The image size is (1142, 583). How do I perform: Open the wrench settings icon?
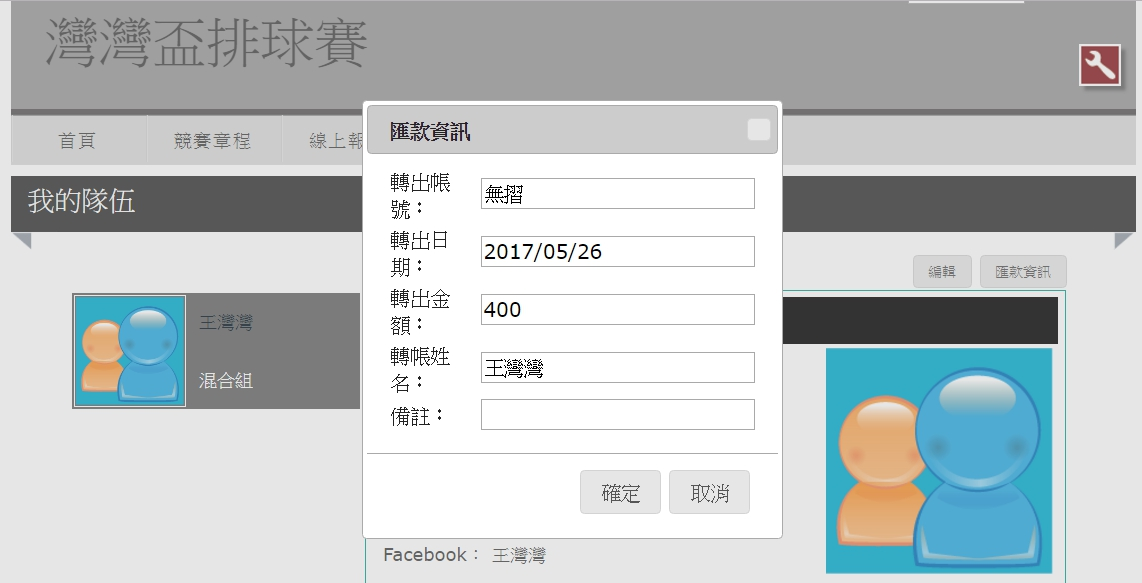click(x=1100, y=66)
